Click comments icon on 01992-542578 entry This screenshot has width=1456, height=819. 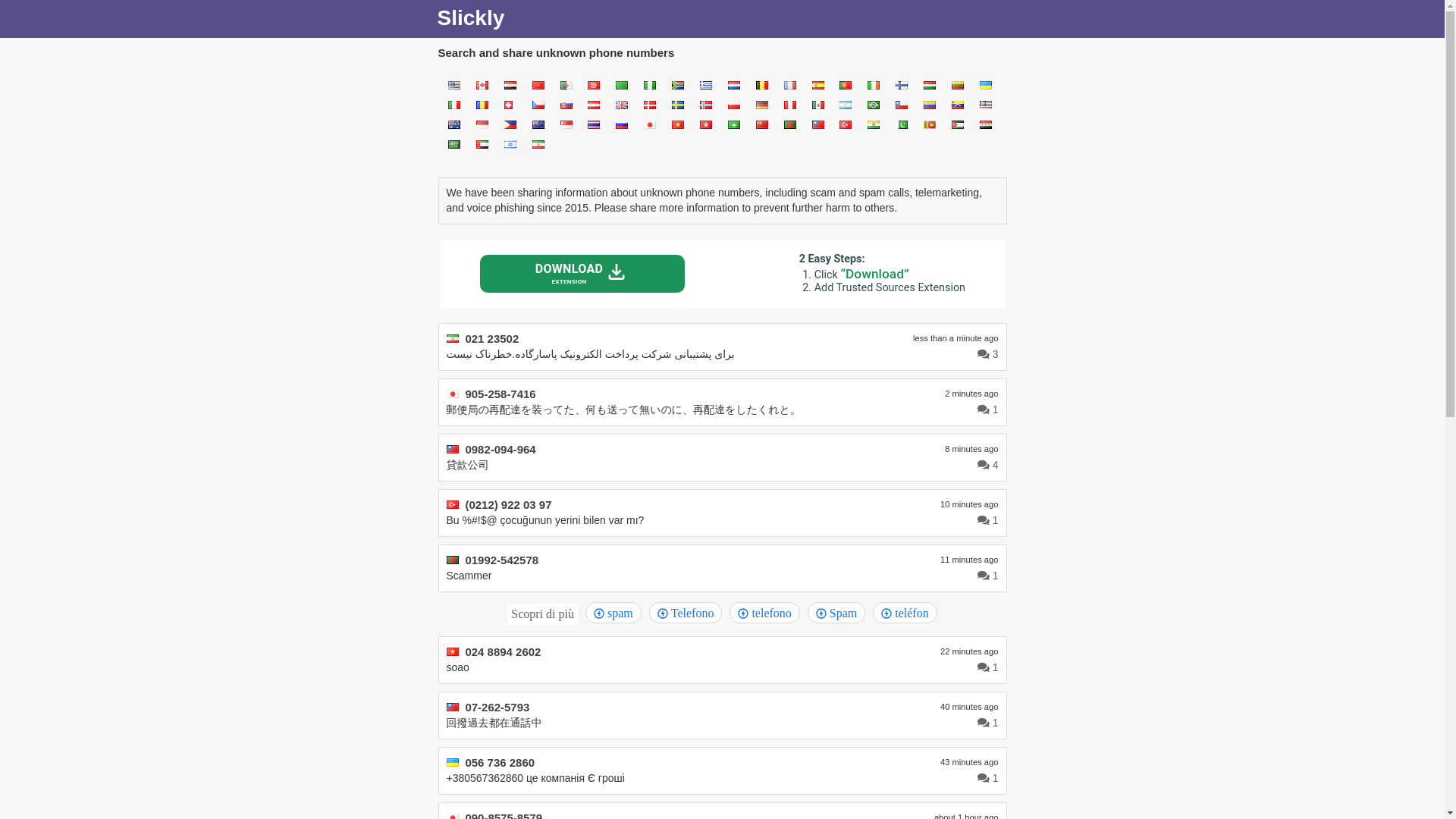(983, 576)
